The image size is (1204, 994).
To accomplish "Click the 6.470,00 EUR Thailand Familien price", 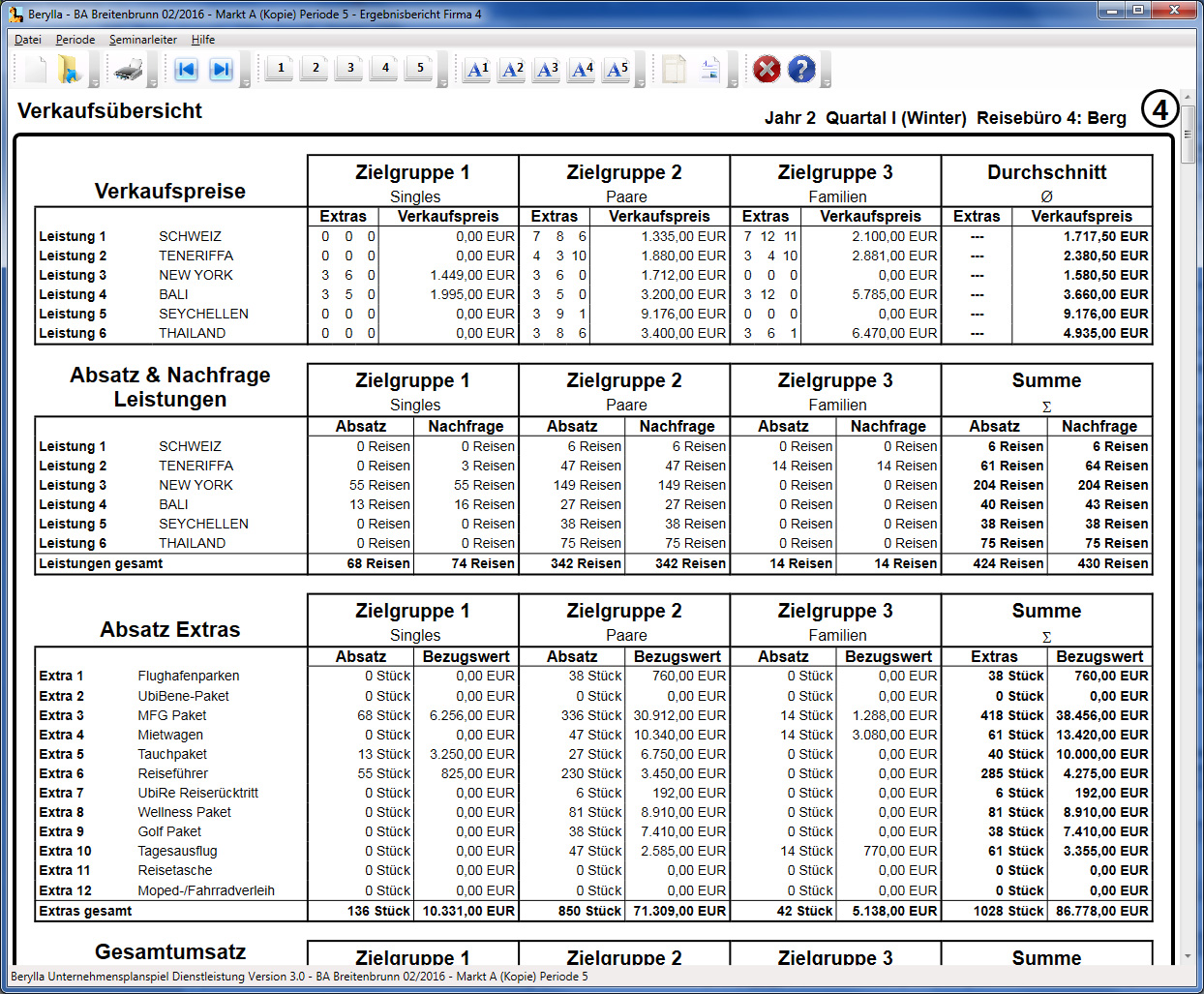I will tap(894, 333).
